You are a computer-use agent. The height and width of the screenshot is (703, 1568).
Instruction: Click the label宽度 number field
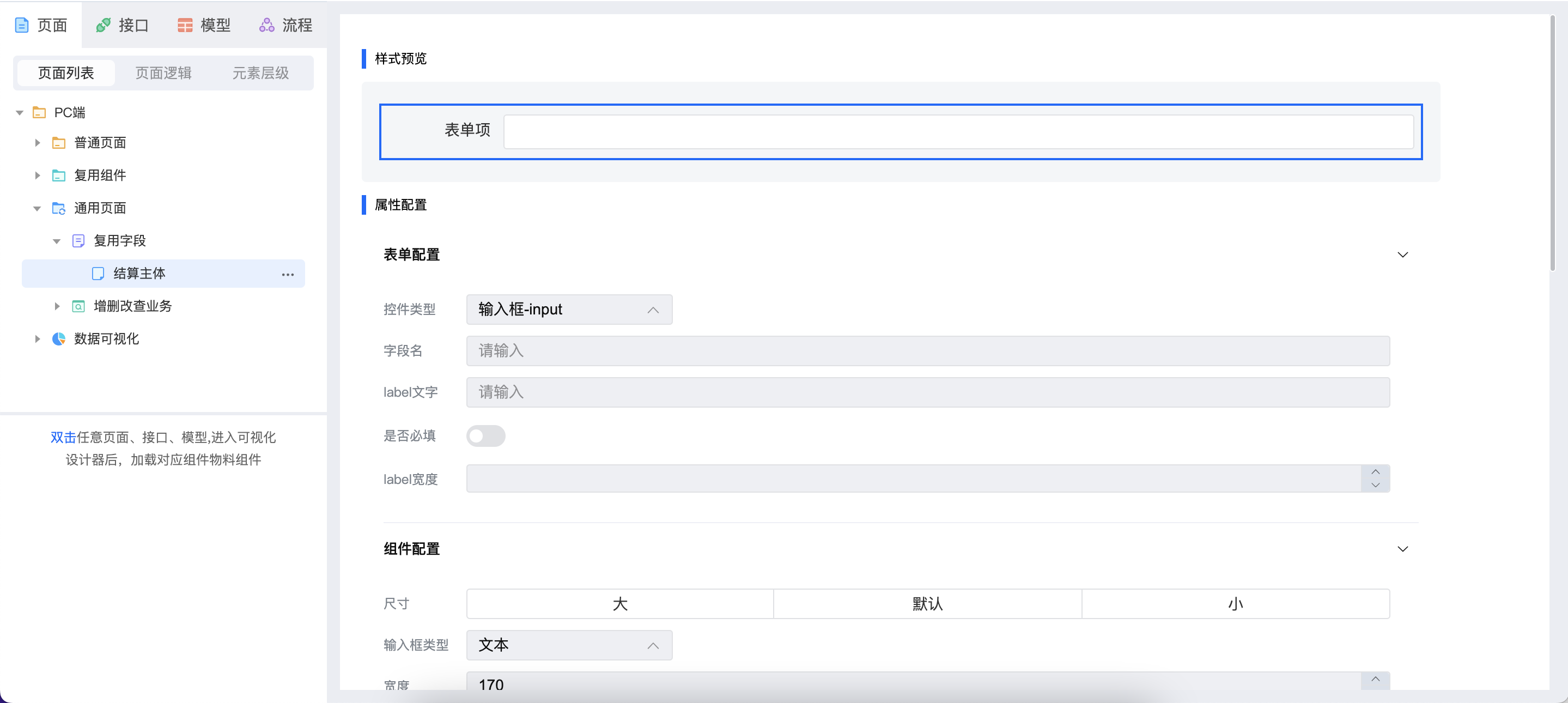914,478
